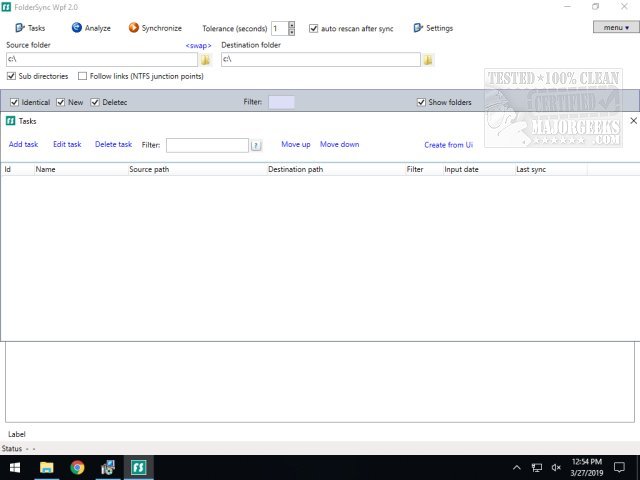This screenshot has height=480, width=640.
Task: Click Add task link
Action: 23,144
